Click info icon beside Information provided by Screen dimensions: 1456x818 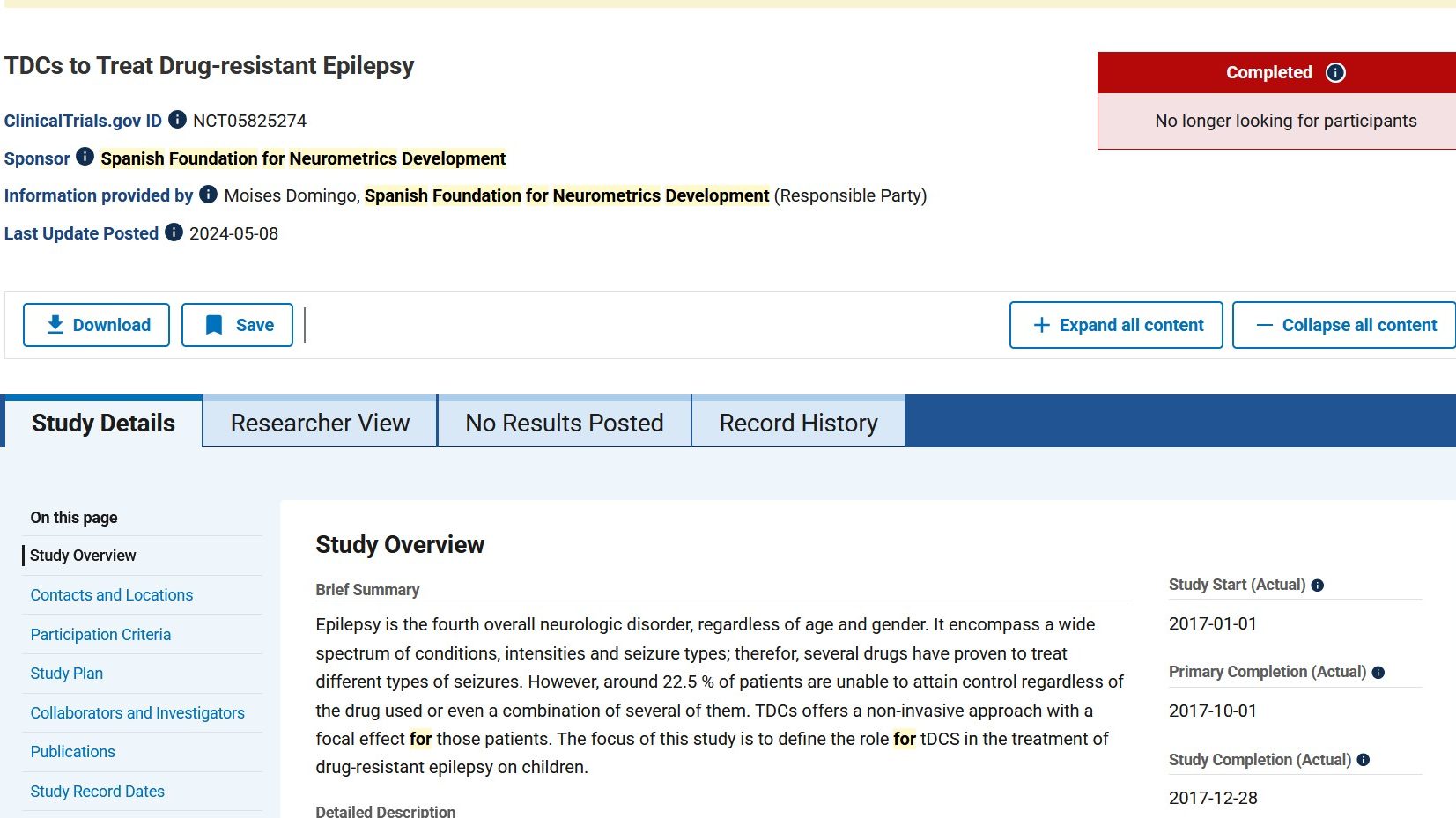pos(208,194)
